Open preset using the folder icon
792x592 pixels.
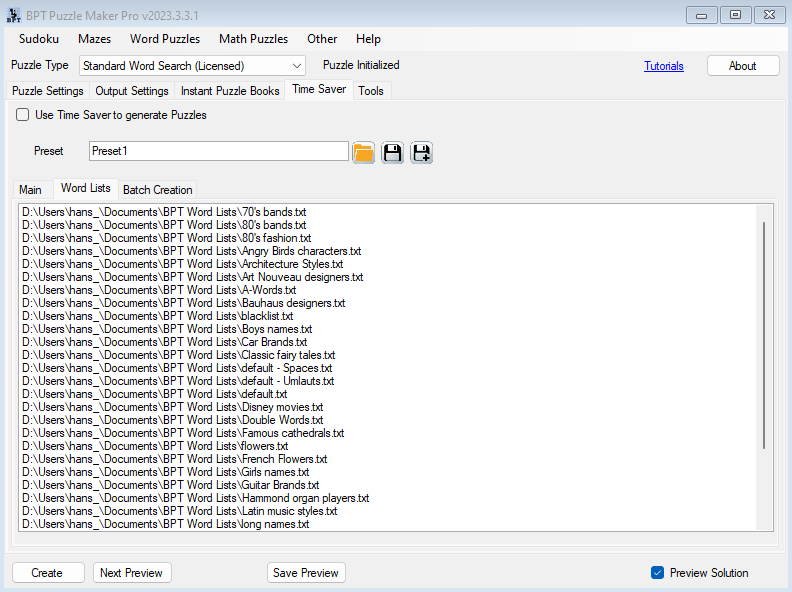click(x=363, y=152)
